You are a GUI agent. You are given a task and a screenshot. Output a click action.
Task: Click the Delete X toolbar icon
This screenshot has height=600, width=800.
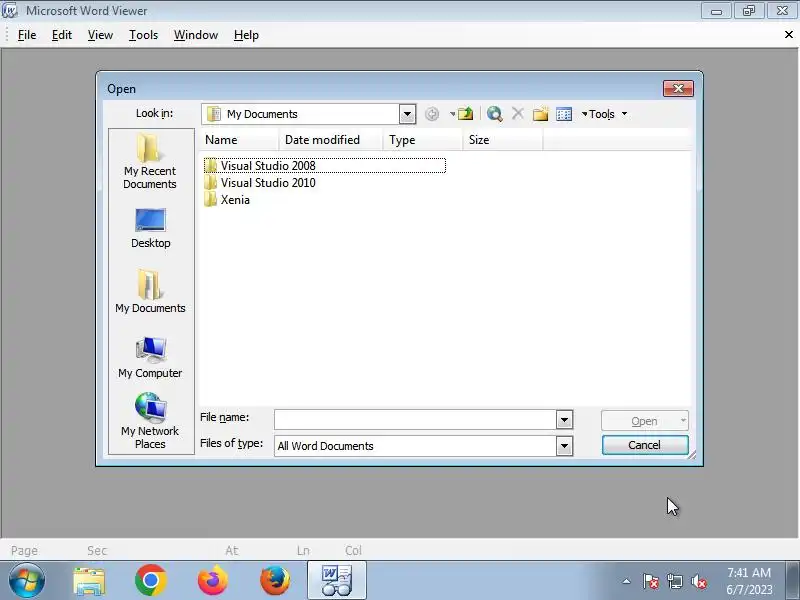click(x=517, y=114)
